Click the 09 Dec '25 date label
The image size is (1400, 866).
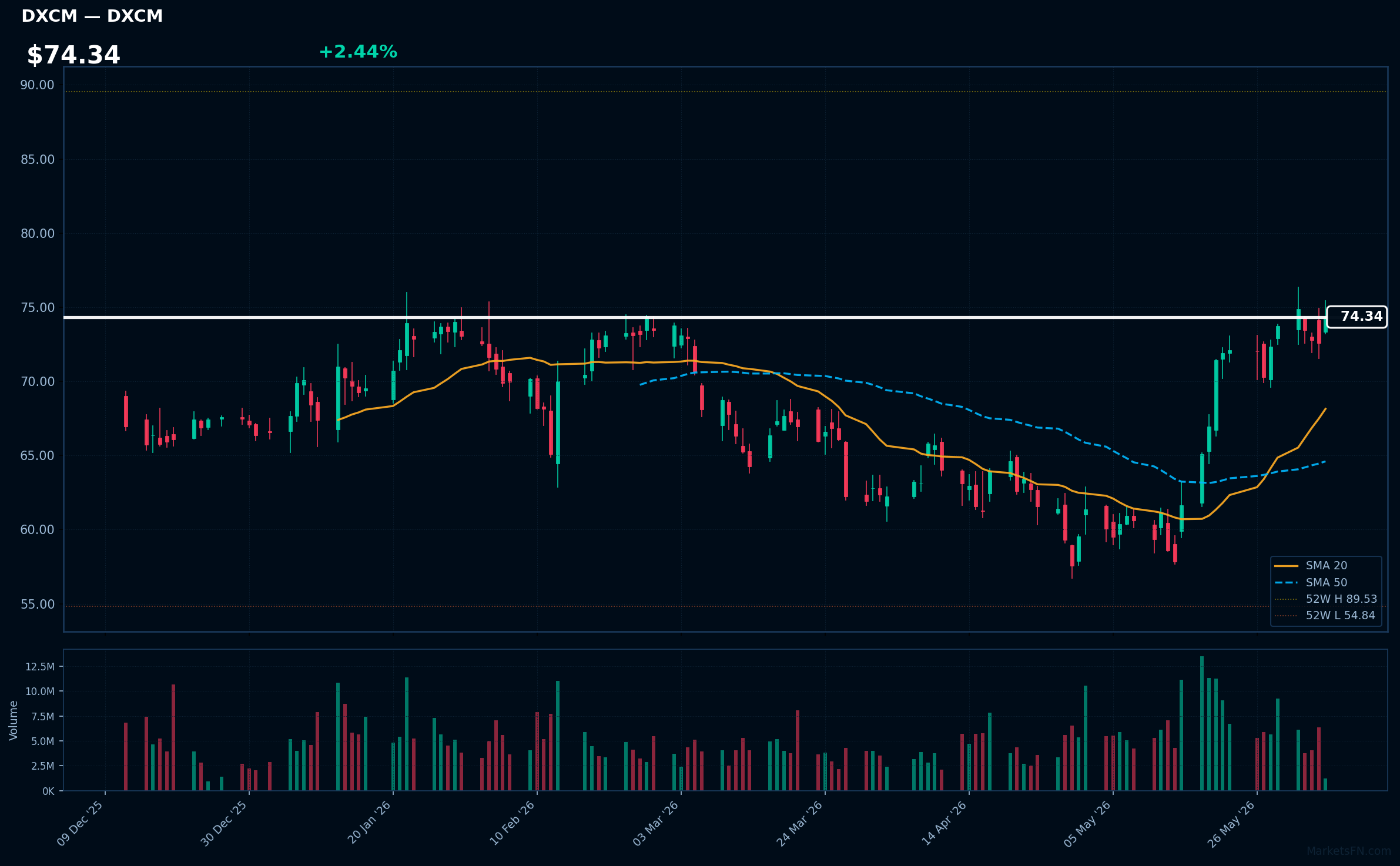click(80, 824)
